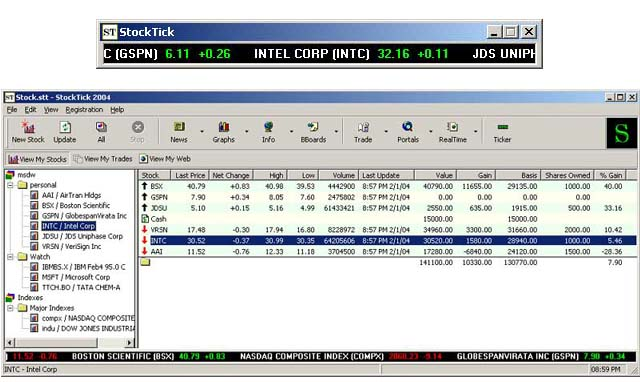Click the All update toolbar icon
Image resolution: width=640 pixels, height=382 pixels.
coord(101,127)
